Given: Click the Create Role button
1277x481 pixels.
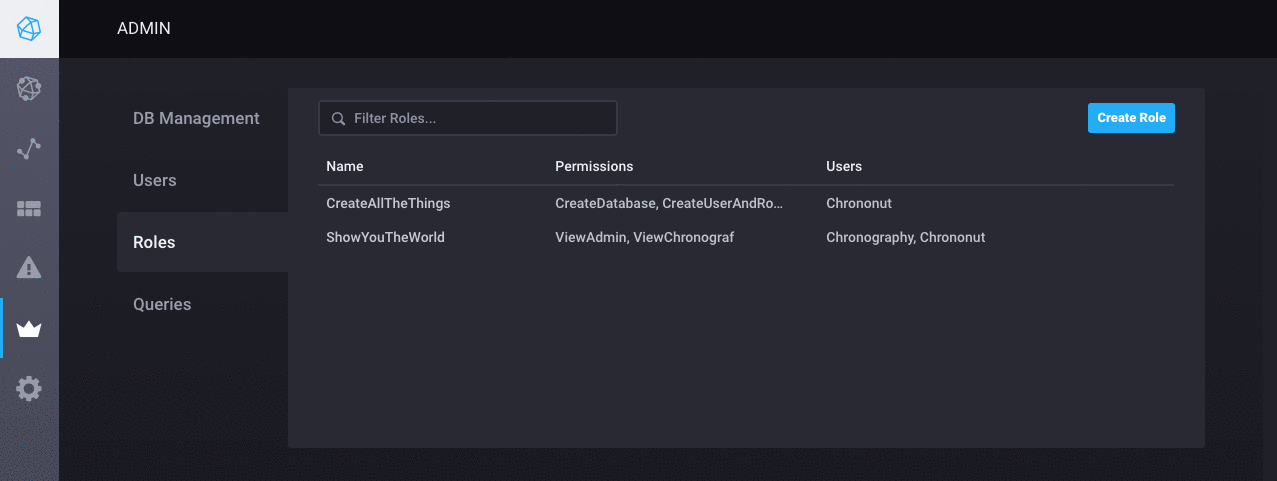Looking at the screenshot, I should (x=1131, y=118).
